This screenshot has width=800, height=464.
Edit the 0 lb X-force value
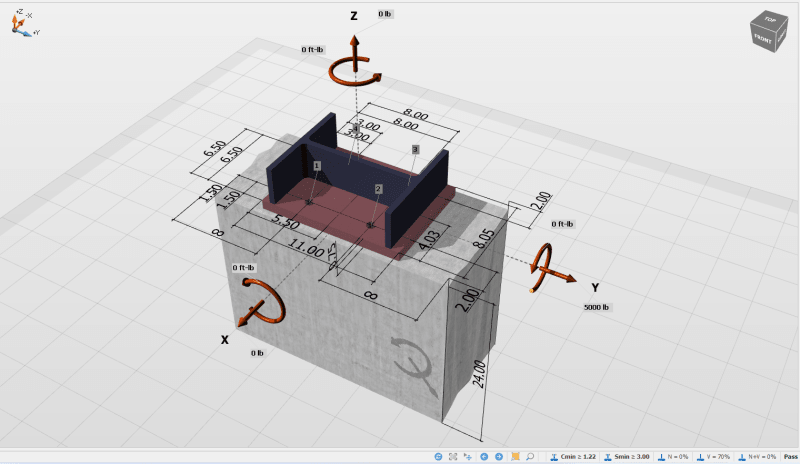click(x=257, y=353)
